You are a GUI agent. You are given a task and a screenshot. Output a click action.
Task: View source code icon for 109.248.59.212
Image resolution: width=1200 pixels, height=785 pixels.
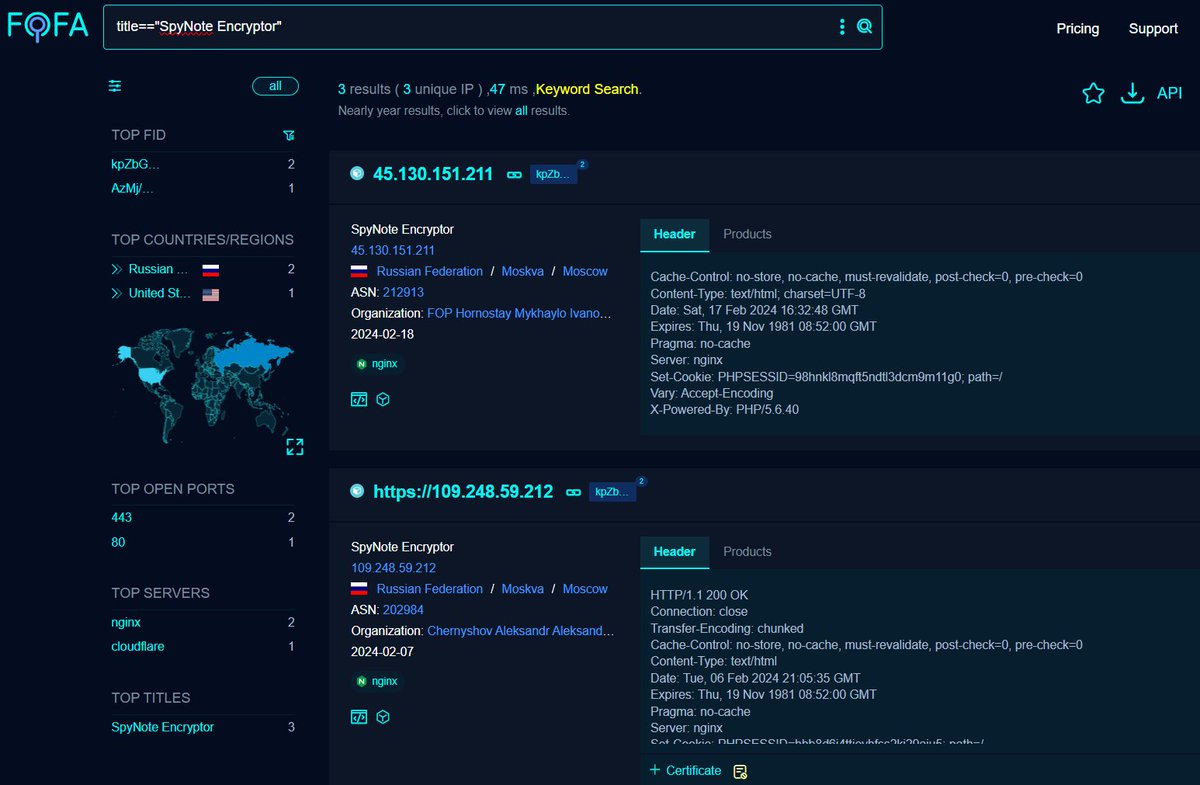click(359, 717)
